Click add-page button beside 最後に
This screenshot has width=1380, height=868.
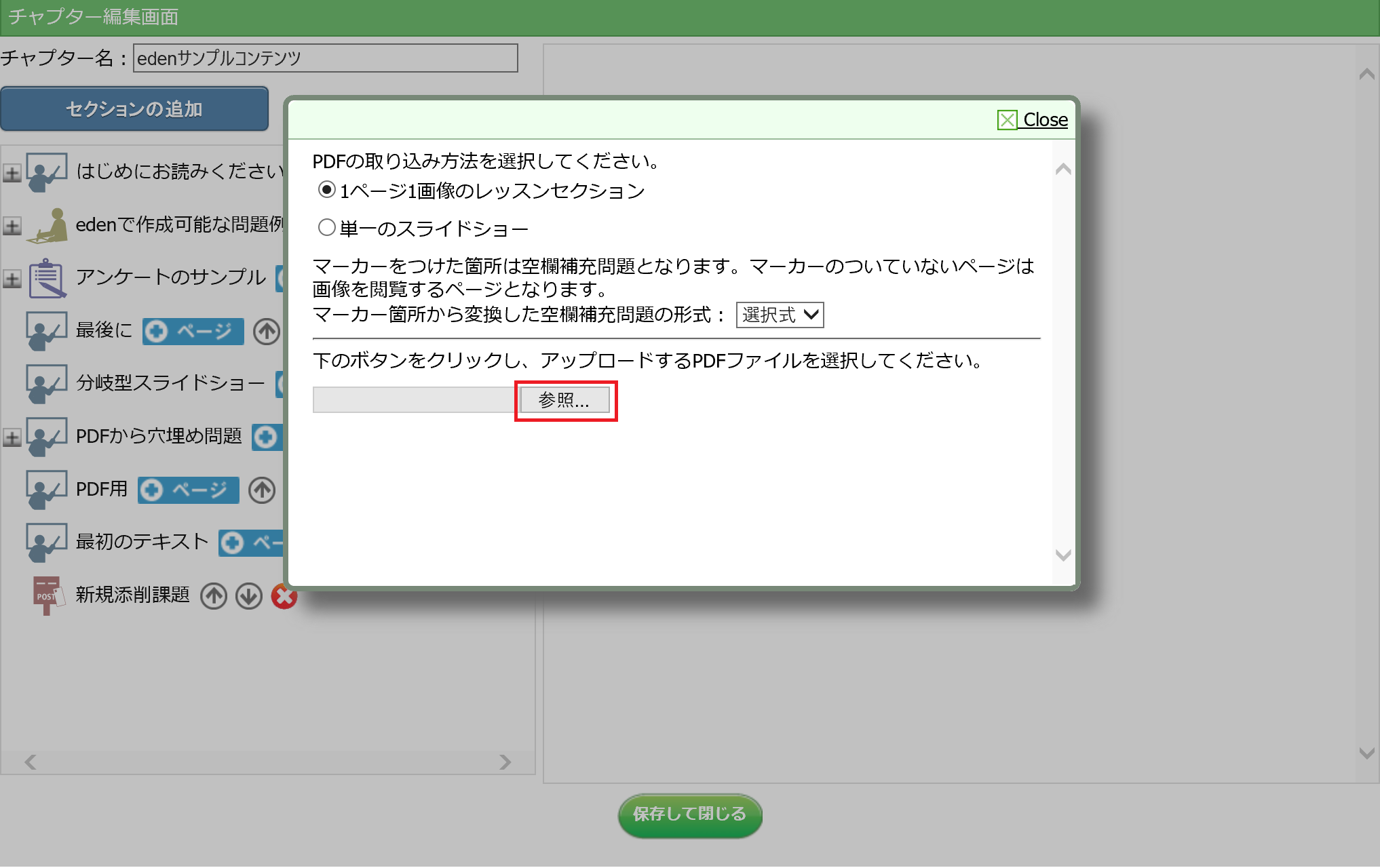[193, 332]
